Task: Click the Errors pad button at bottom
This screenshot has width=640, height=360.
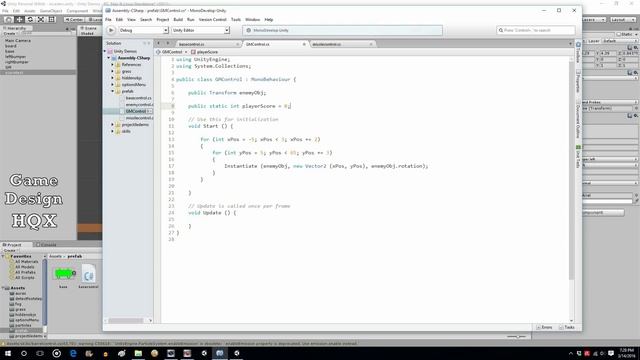Action: click(x=544, y=327)
